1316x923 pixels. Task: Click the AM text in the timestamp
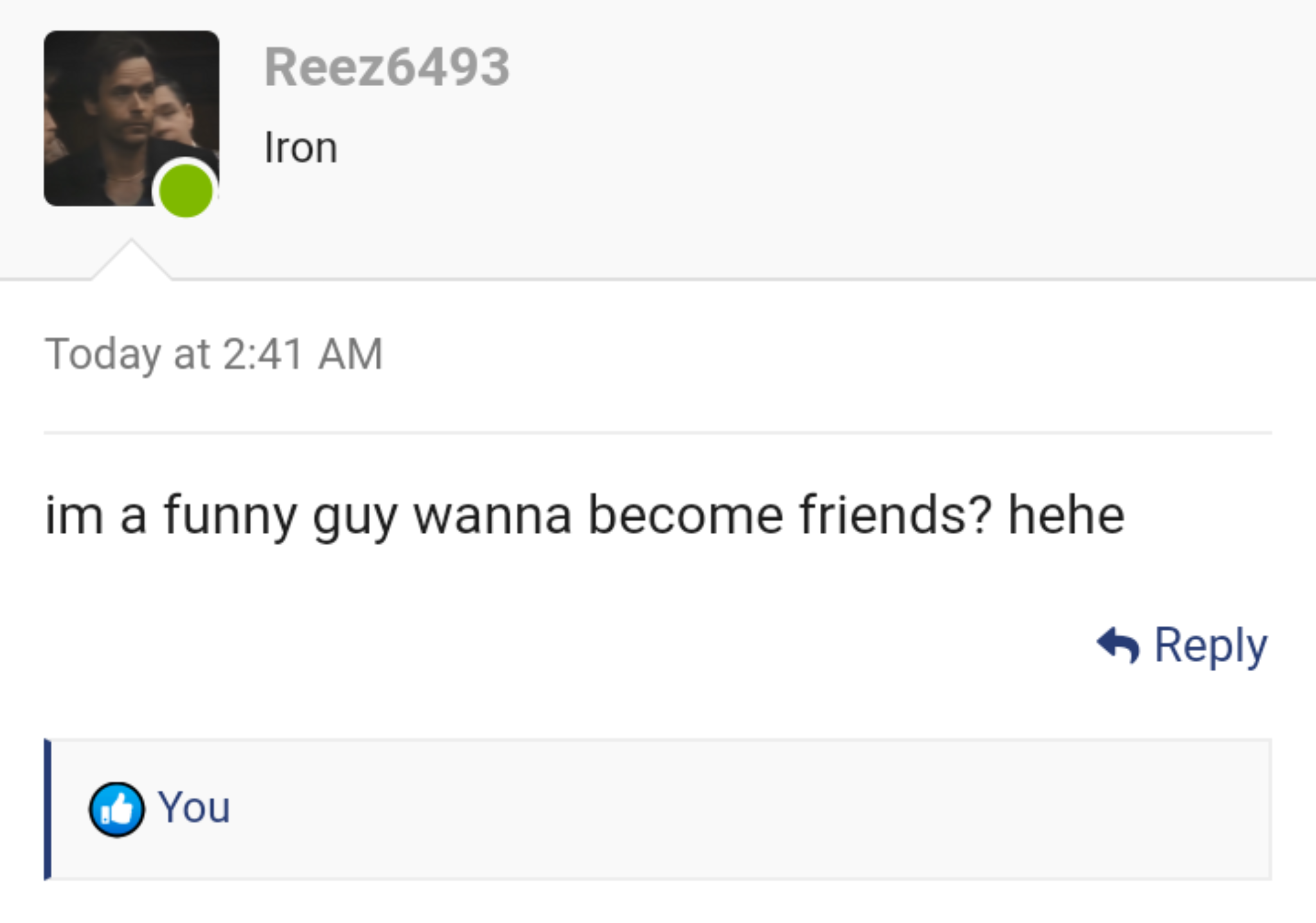(x=351, y=354)
